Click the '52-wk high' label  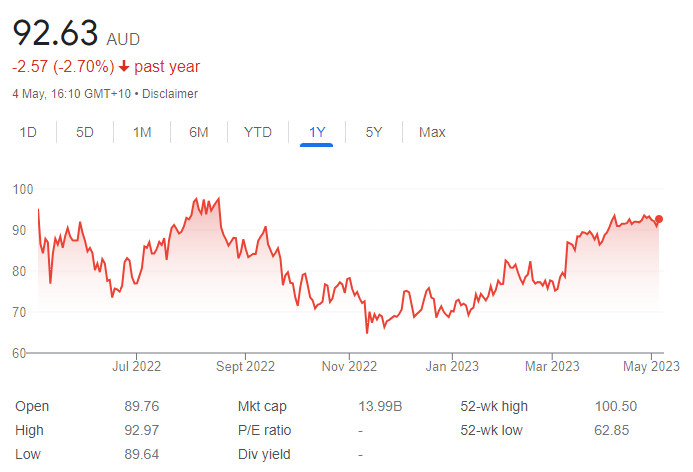494,406
